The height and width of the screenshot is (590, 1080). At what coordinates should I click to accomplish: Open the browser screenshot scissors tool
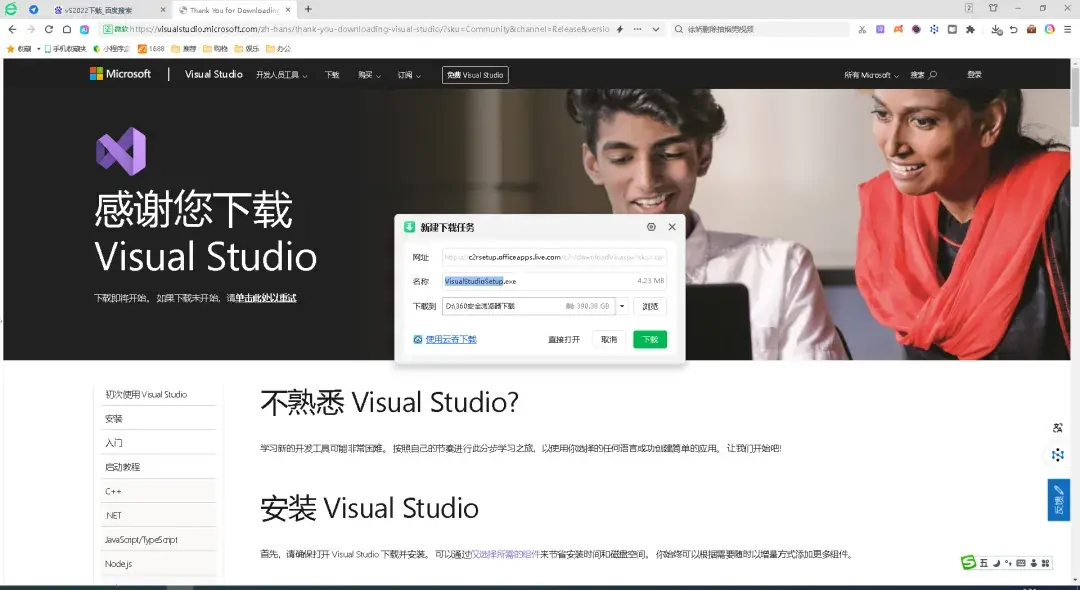[x=863, y=28]
